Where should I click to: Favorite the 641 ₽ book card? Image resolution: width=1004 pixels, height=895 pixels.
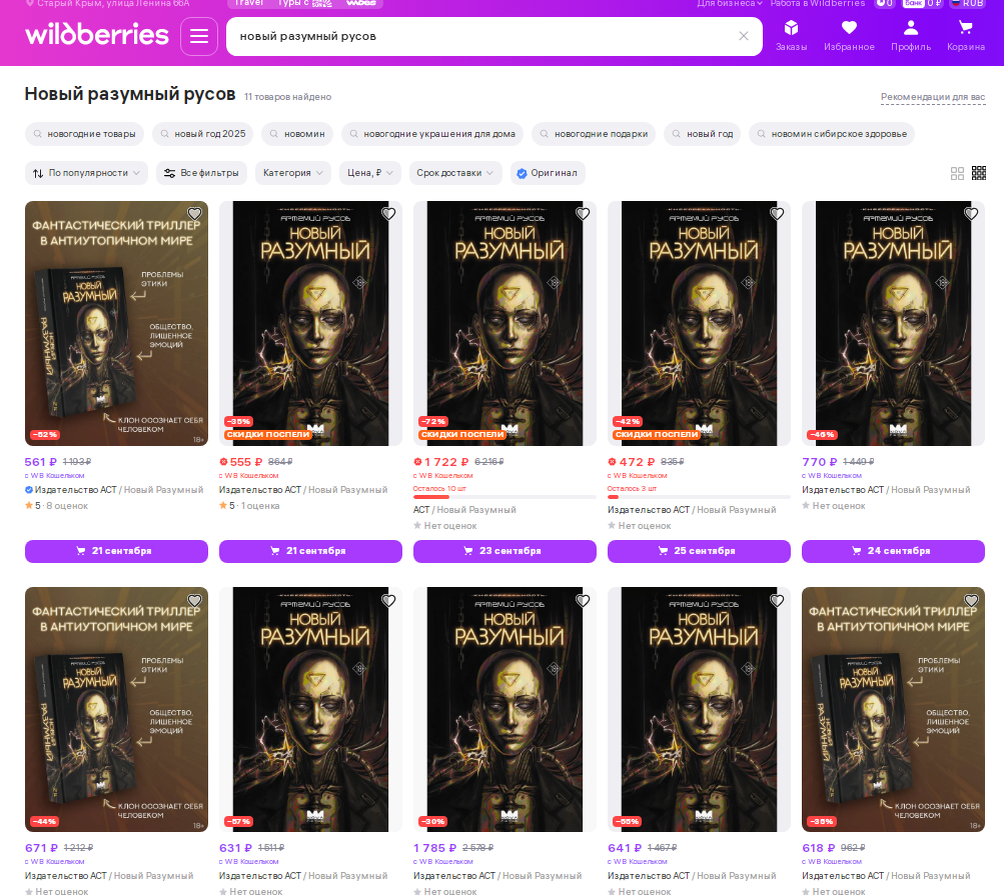[x=777, y=601]
